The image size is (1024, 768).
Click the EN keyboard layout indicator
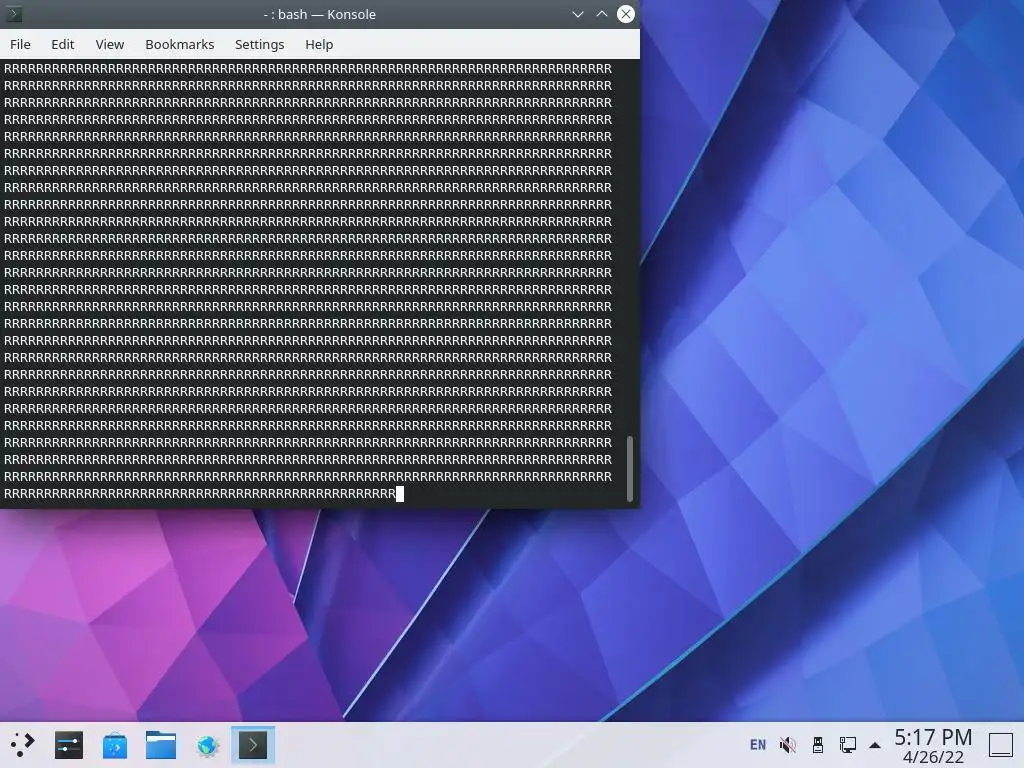[758, 744]
